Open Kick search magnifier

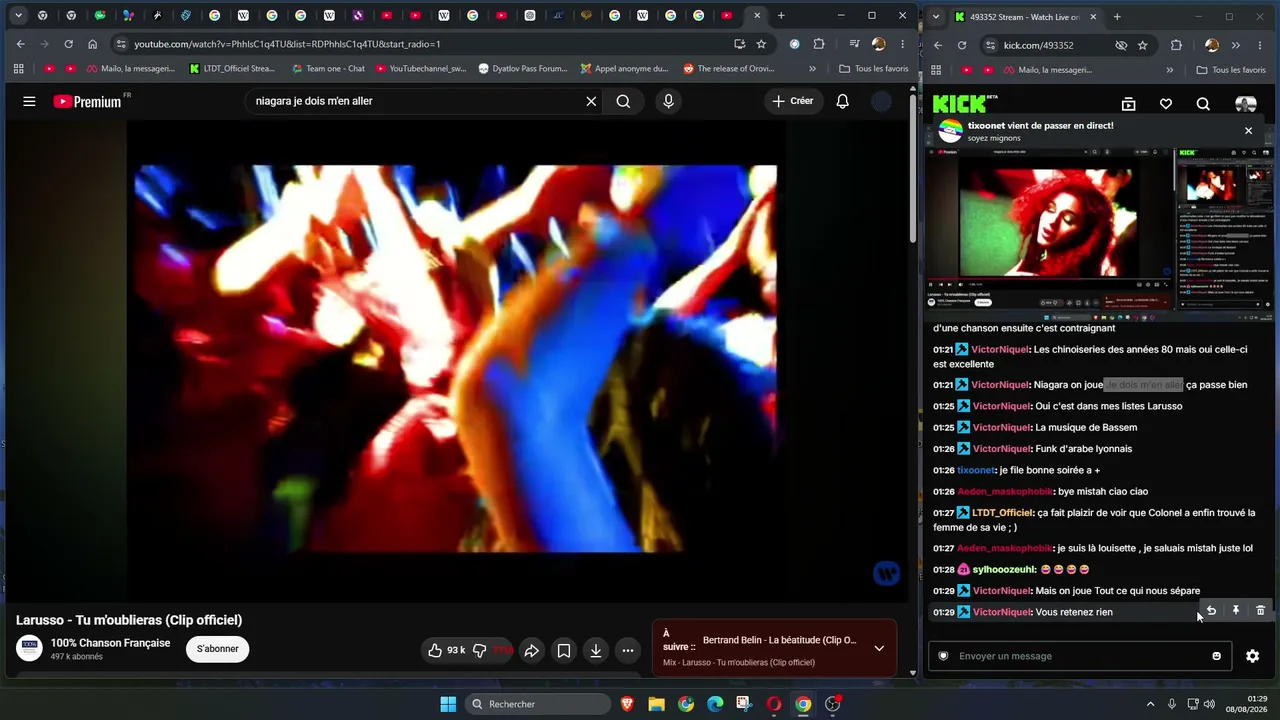coord(1203,104)
